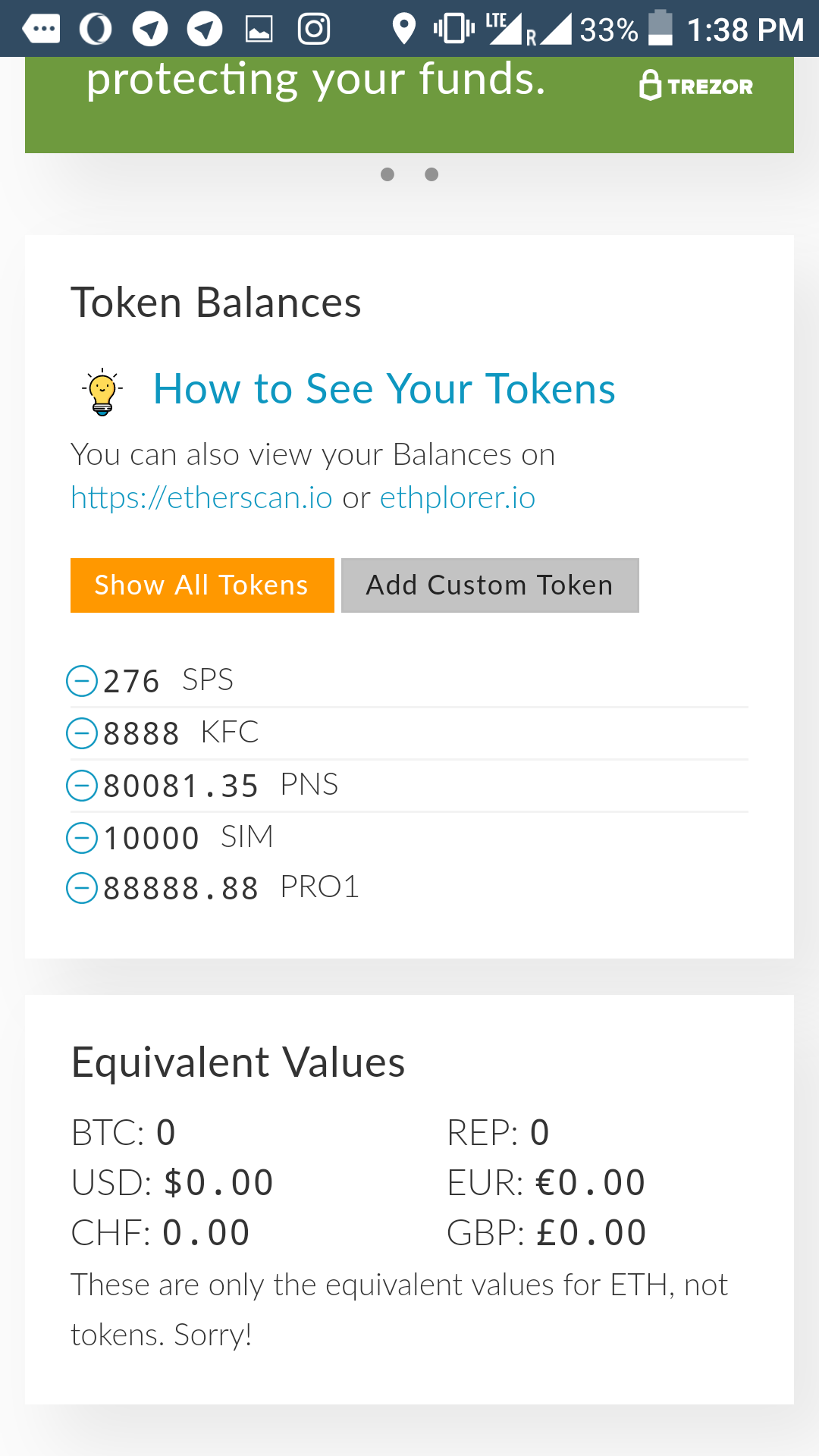Tap the battery status icon
This screenshot has height=1456, width=819.
tap(661, 28)
